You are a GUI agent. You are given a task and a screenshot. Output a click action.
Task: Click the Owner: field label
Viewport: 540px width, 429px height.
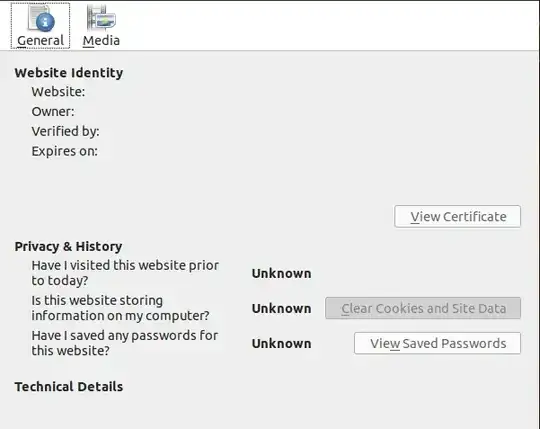53,112
